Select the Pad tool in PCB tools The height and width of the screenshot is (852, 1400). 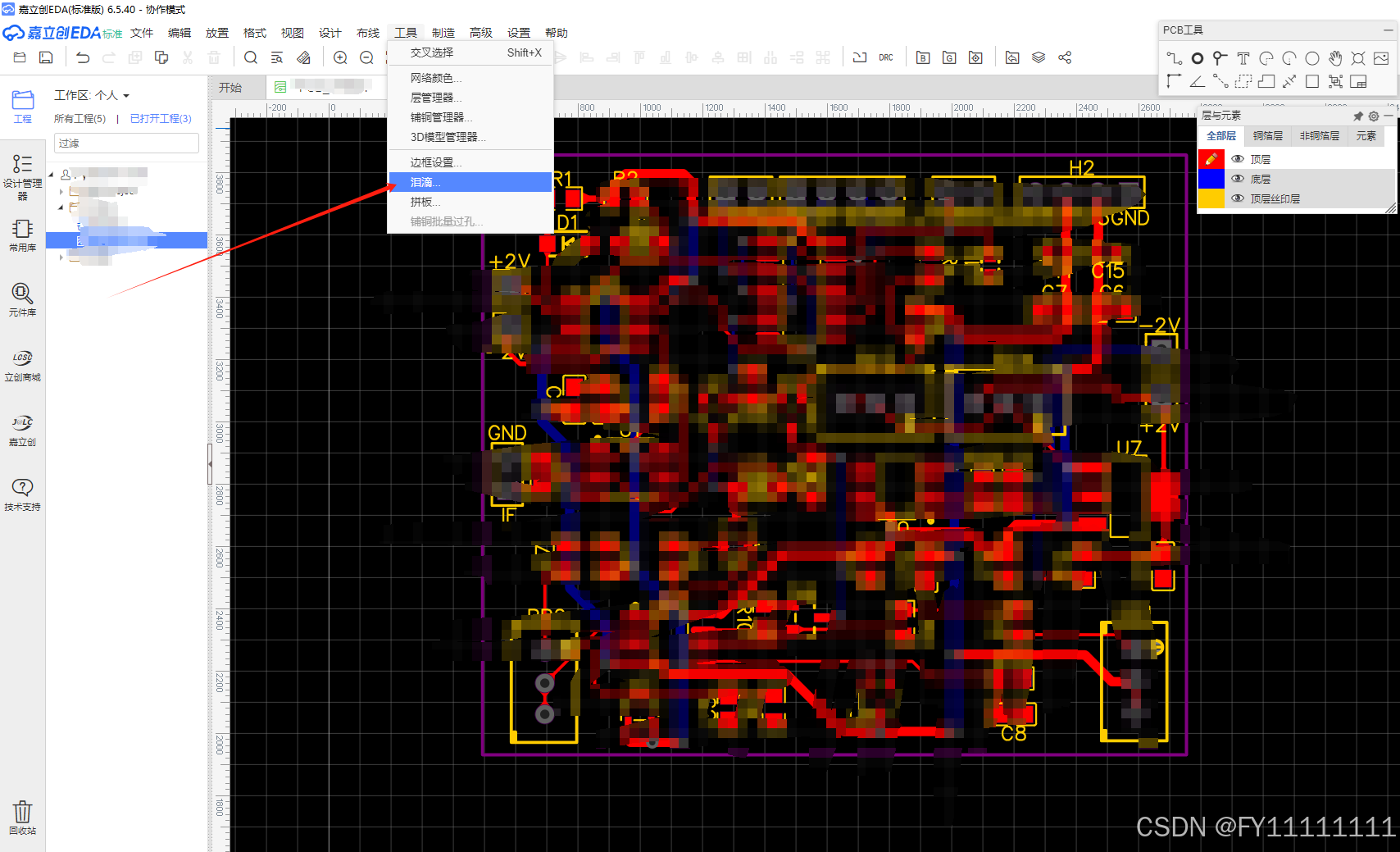(1198, 58)
